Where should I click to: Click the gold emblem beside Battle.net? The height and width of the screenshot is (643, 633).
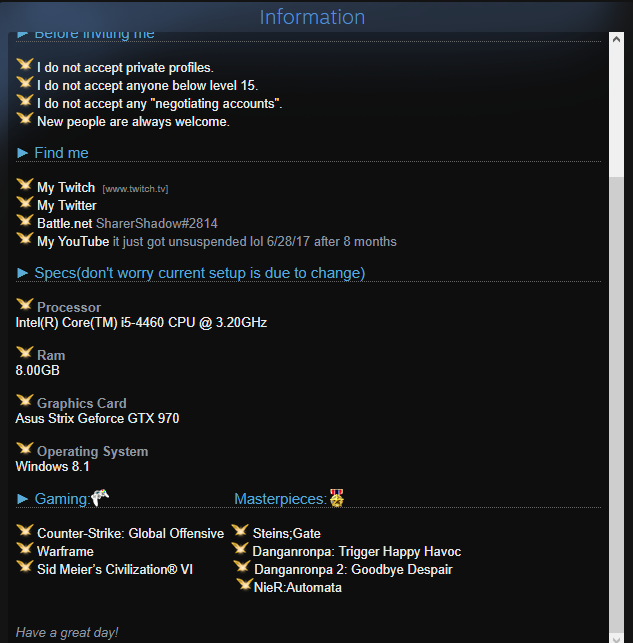(25, 221)
